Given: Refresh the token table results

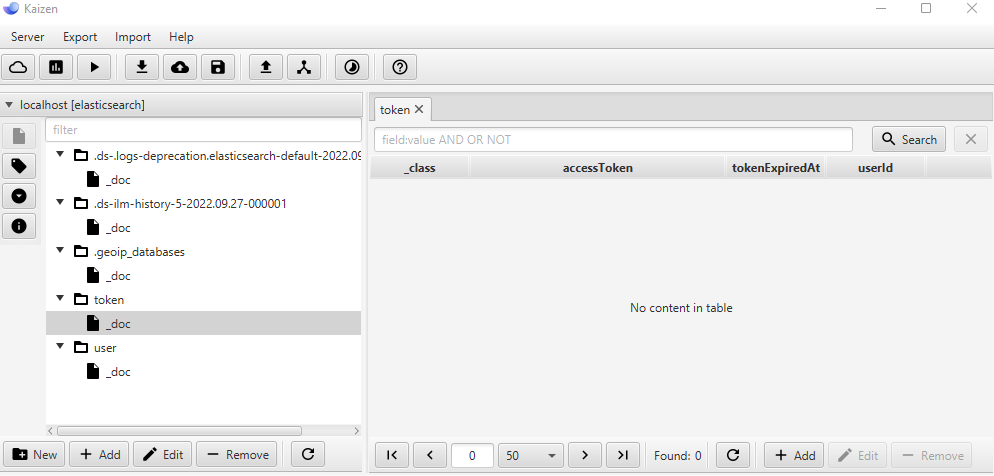Looking at the screenshot, I should pyautogui.click(x=733, y=455).
